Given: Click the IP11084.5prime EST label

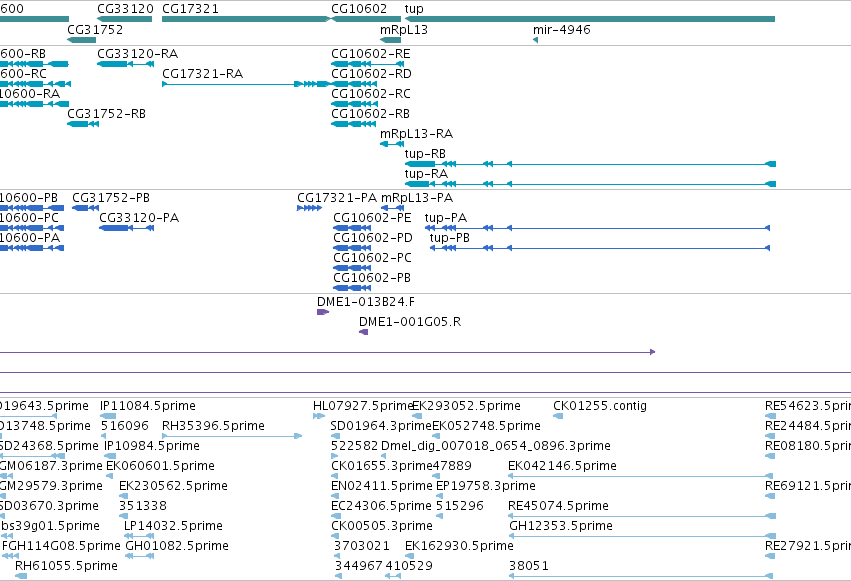Looking at the screenshot, I should click(x=148, y=406).
